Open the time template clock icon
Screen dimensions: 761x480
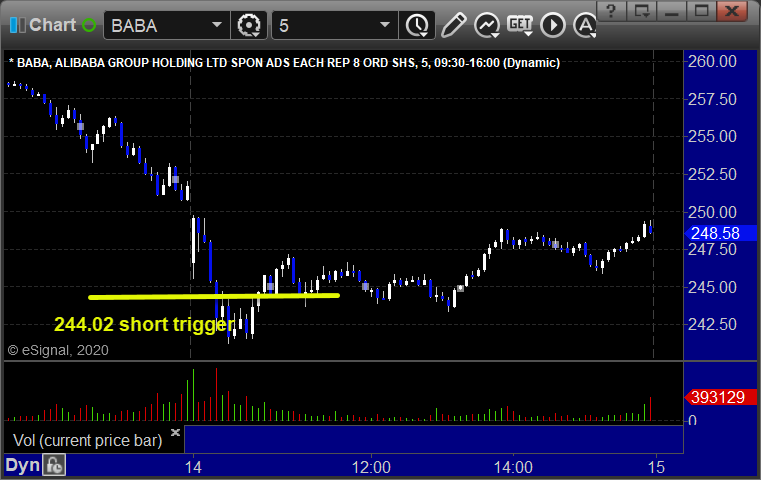coord(417,25)
